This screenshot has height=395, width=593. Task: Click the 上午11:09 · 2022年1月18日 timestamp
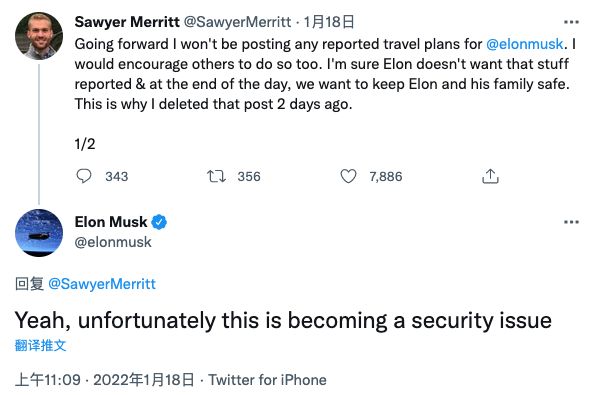[104, 379]
